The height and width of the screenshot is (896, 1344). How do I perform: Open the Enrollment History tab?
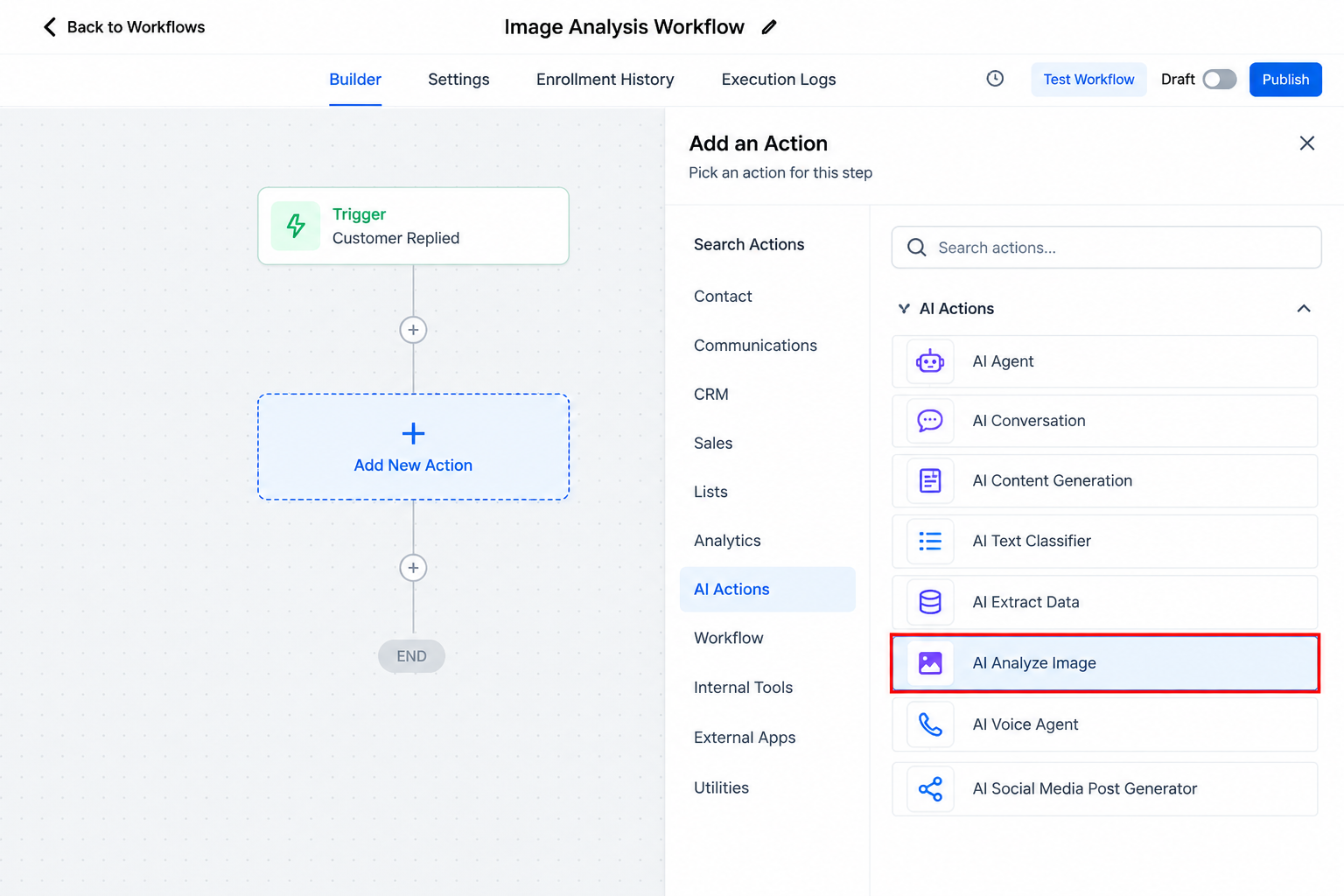tap(605, 80)
